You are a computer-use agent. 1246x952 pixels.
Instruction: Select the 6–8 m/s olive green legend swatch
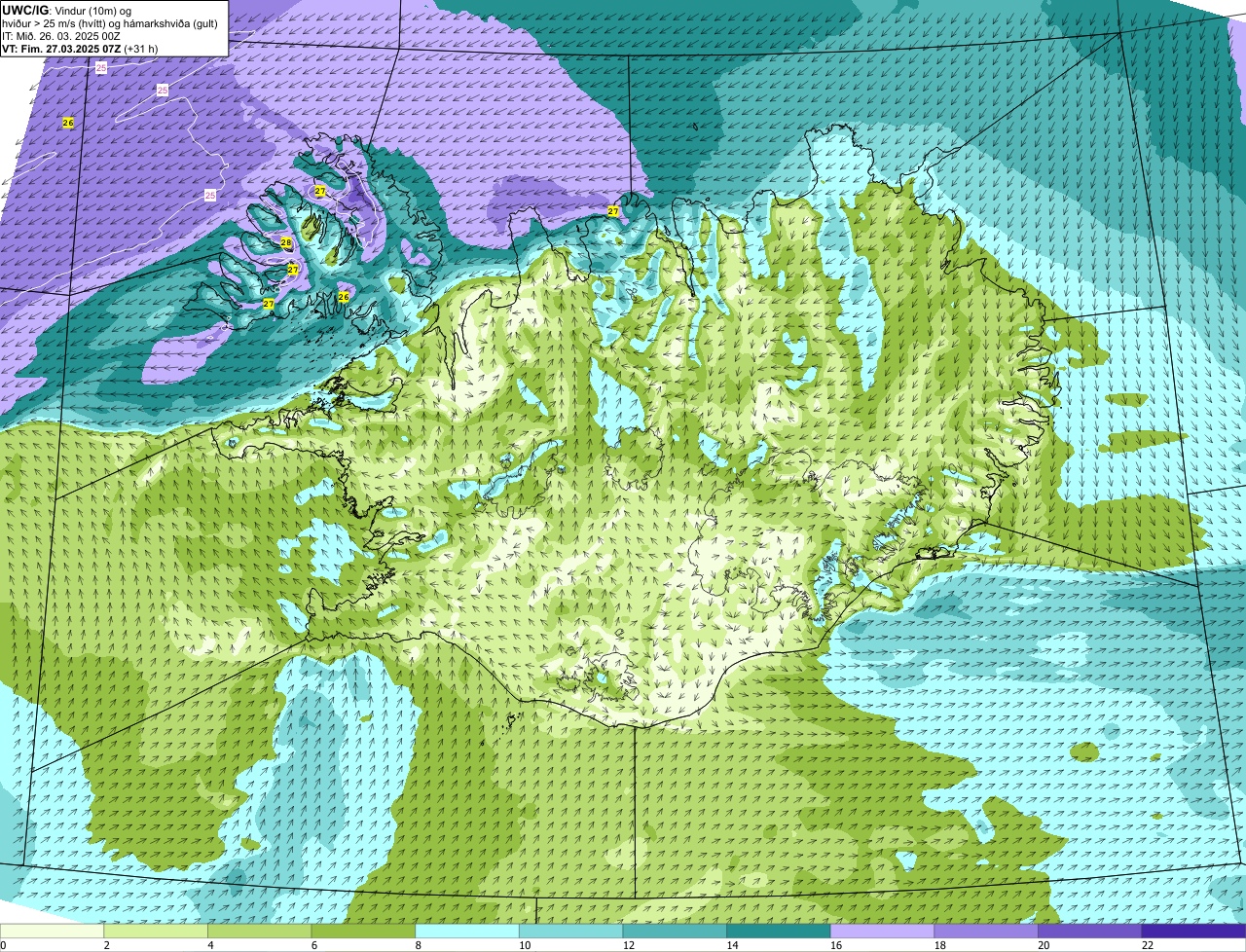pyautogui.click(x=363, y=931)
